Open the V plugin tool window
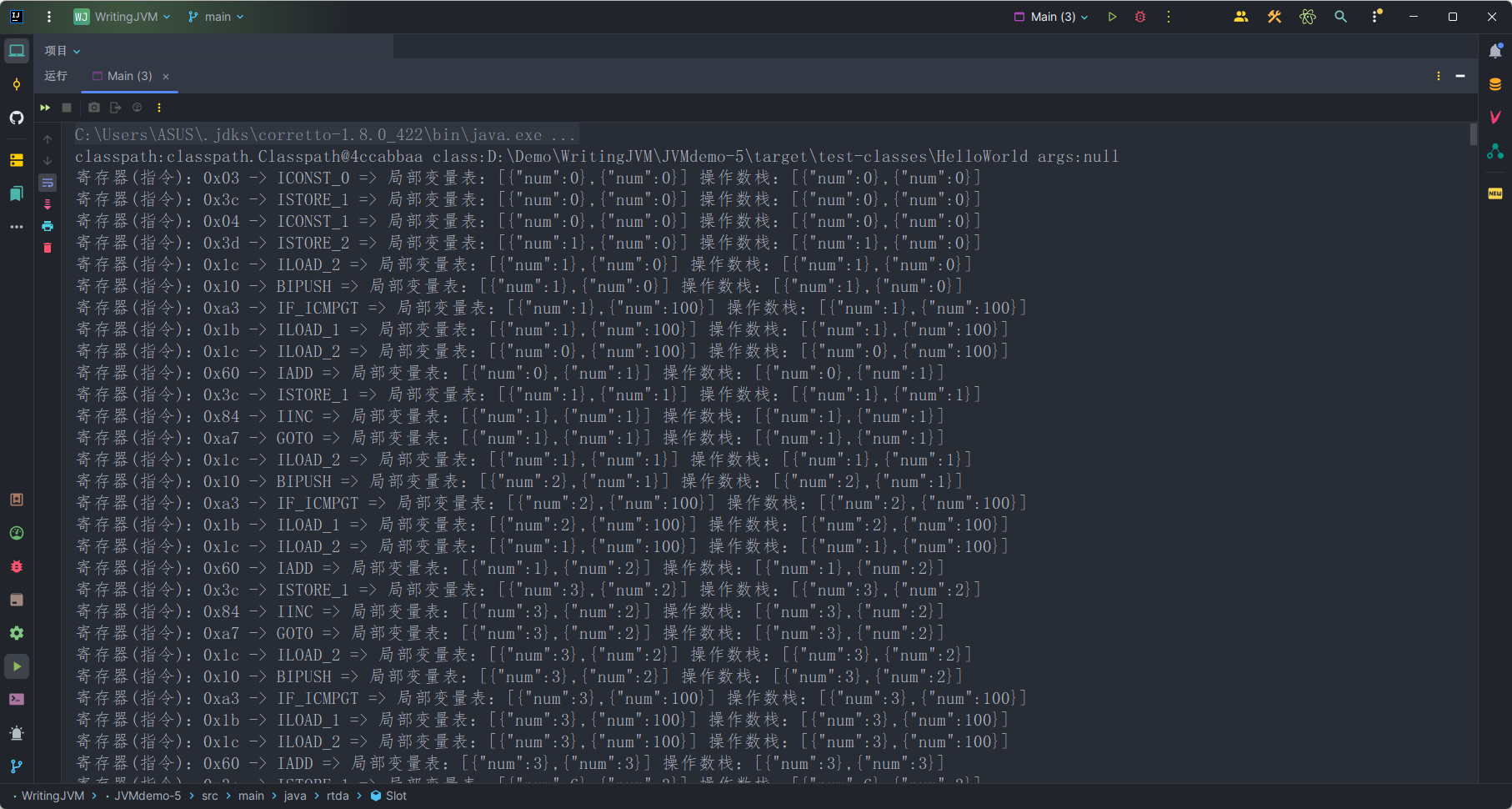The width and height of the screenshot is (1512, 809). point(1495,118)
